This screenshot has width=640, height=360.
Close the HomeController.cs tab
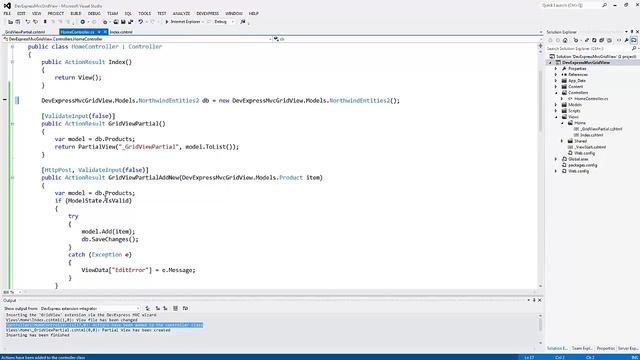(x=105, y=32)
